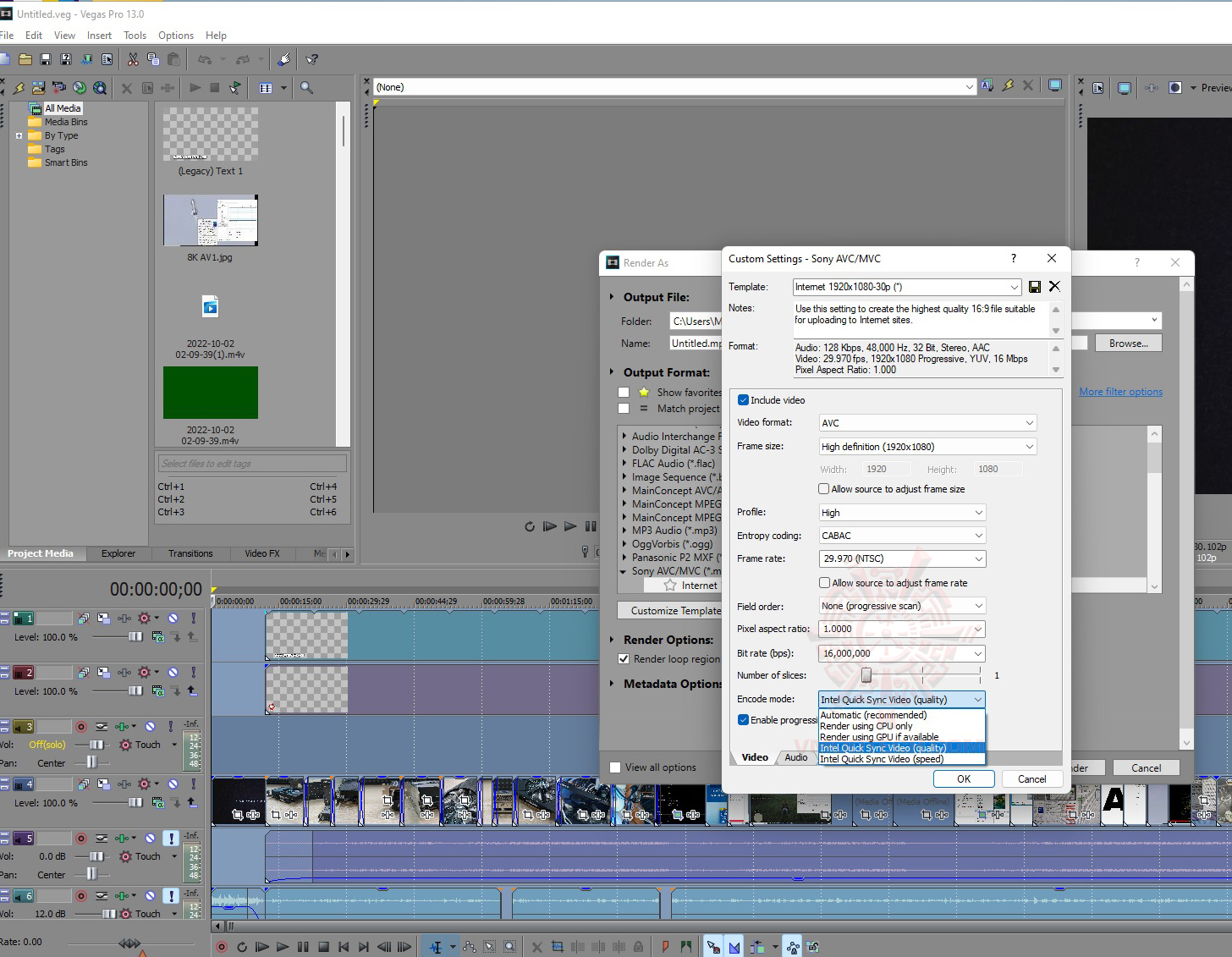
Task: Toggle Auto Ripple icon in bottom toolbar
Action: 757,947
